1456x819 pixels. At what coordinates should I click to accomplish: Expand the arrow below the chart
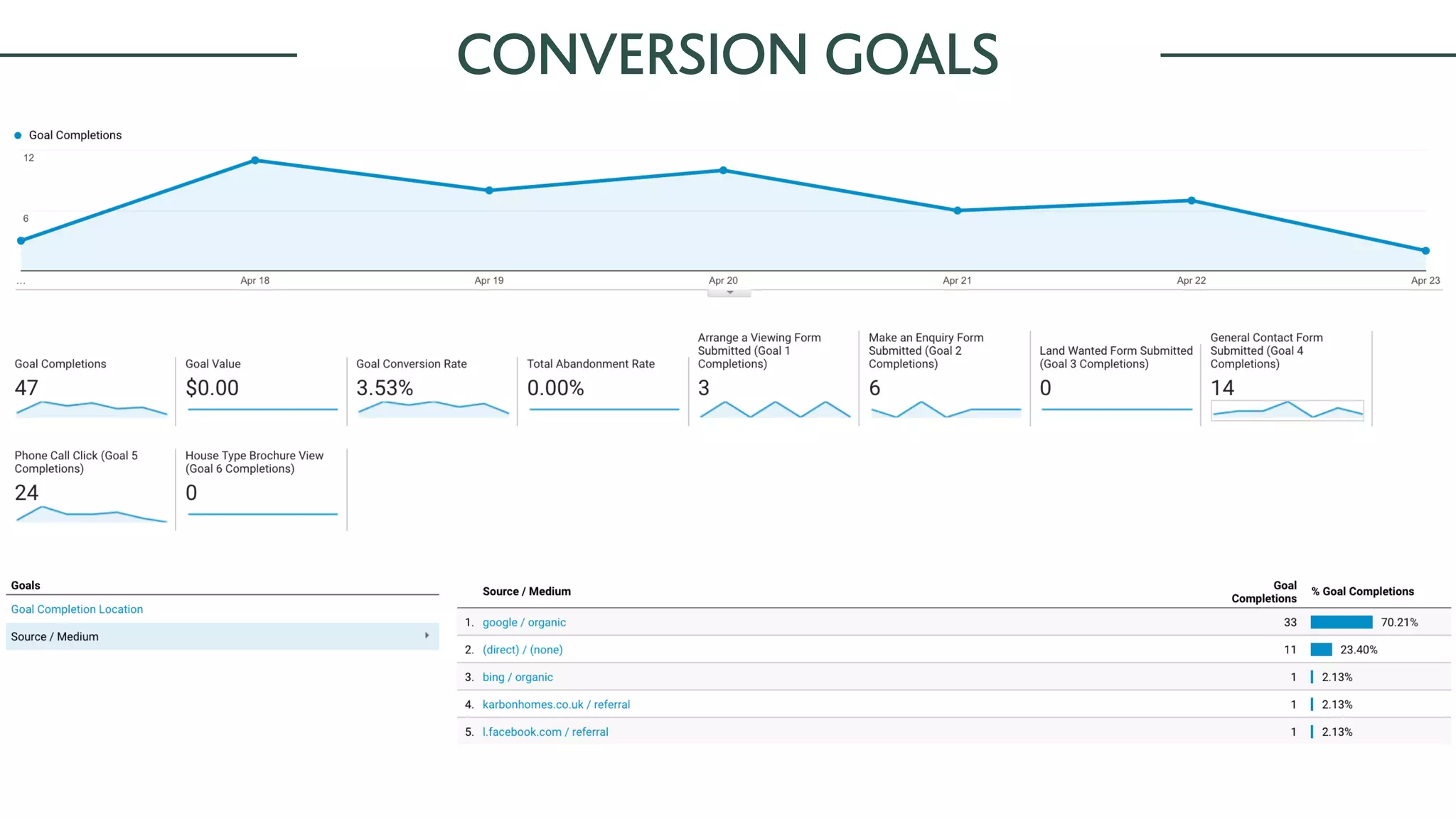[729, 292]
